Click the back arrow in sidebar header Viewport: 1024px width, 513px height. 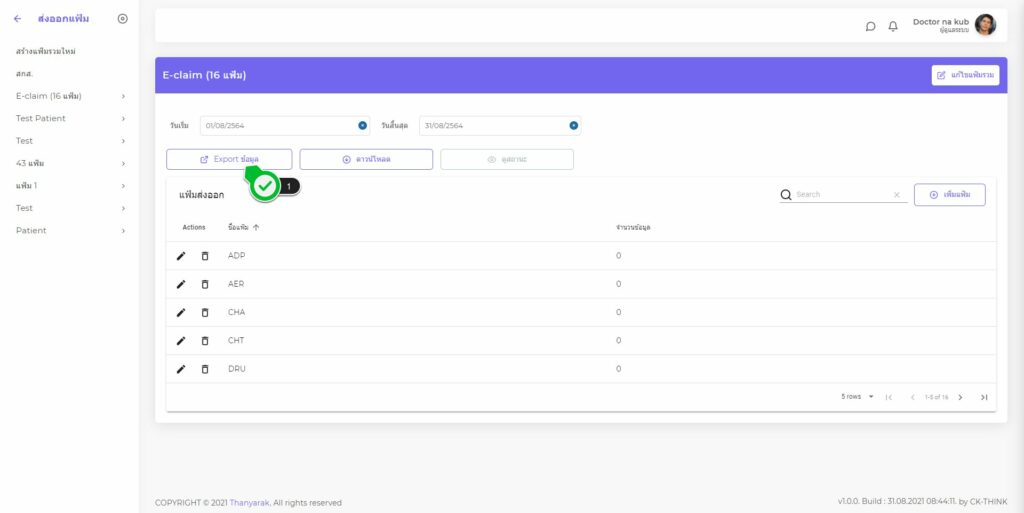(x=17, y=19)
